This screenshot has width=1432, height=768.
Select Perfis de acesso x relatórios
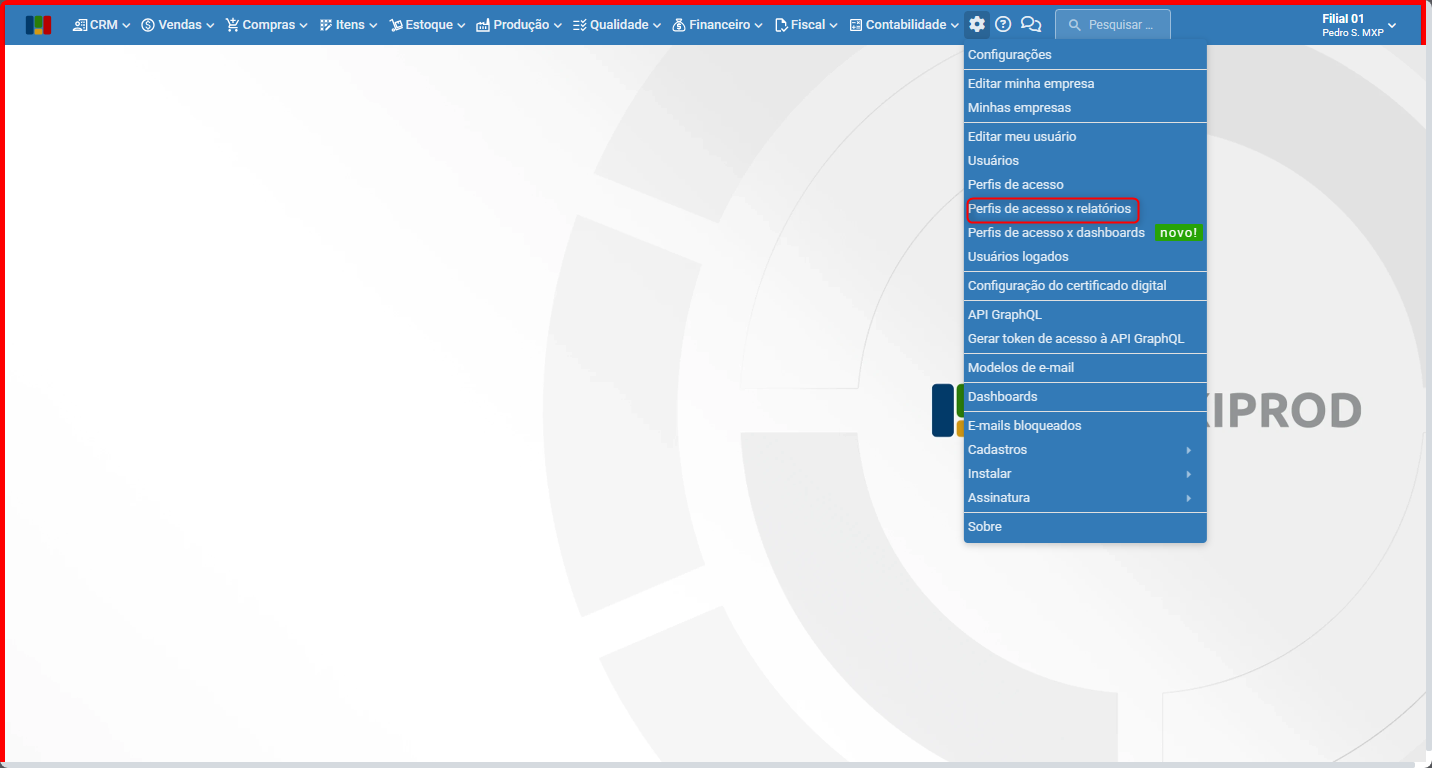(x=1085, y=209)
